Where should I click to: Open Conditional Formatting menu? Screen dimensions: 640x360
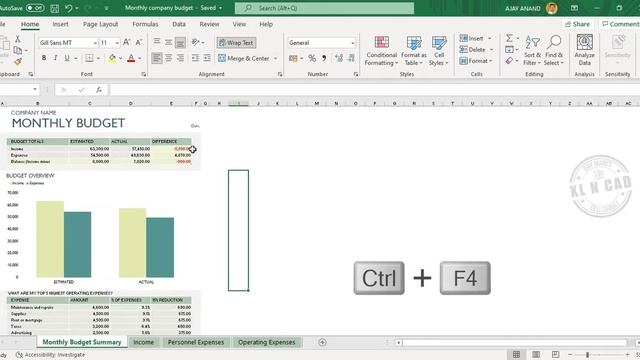(x=381, y=51)
